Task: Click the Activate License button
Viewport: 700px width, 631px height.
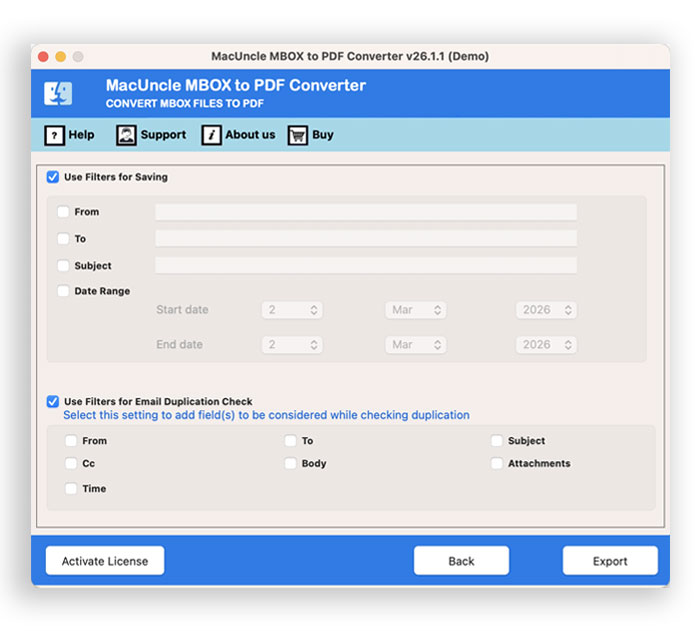Action: click(105, 561)
